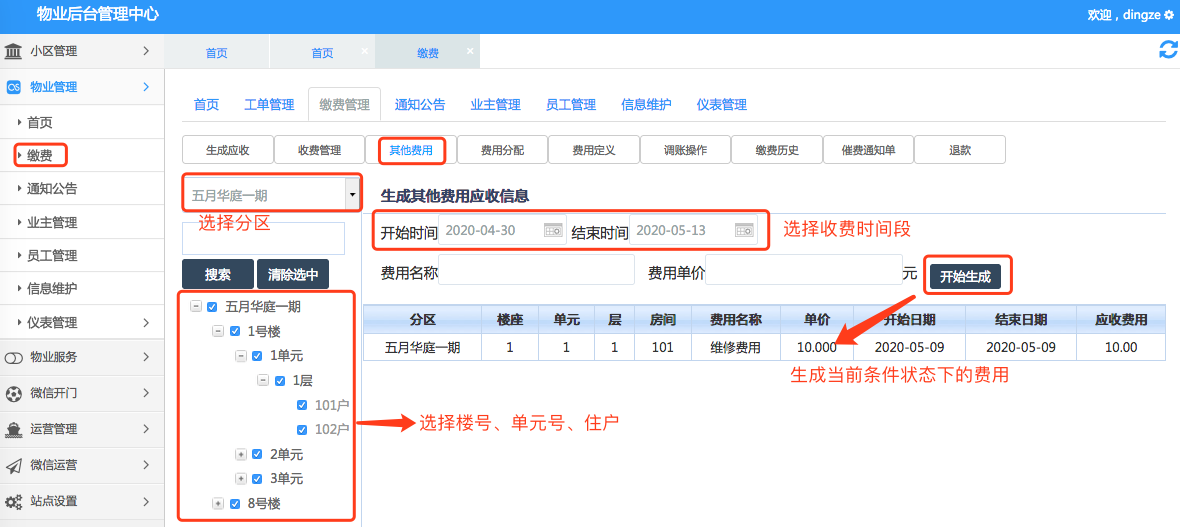Collapse the 1单元 tree node
This screenshot has height=527, width=1180.
[x=241, y=355]
